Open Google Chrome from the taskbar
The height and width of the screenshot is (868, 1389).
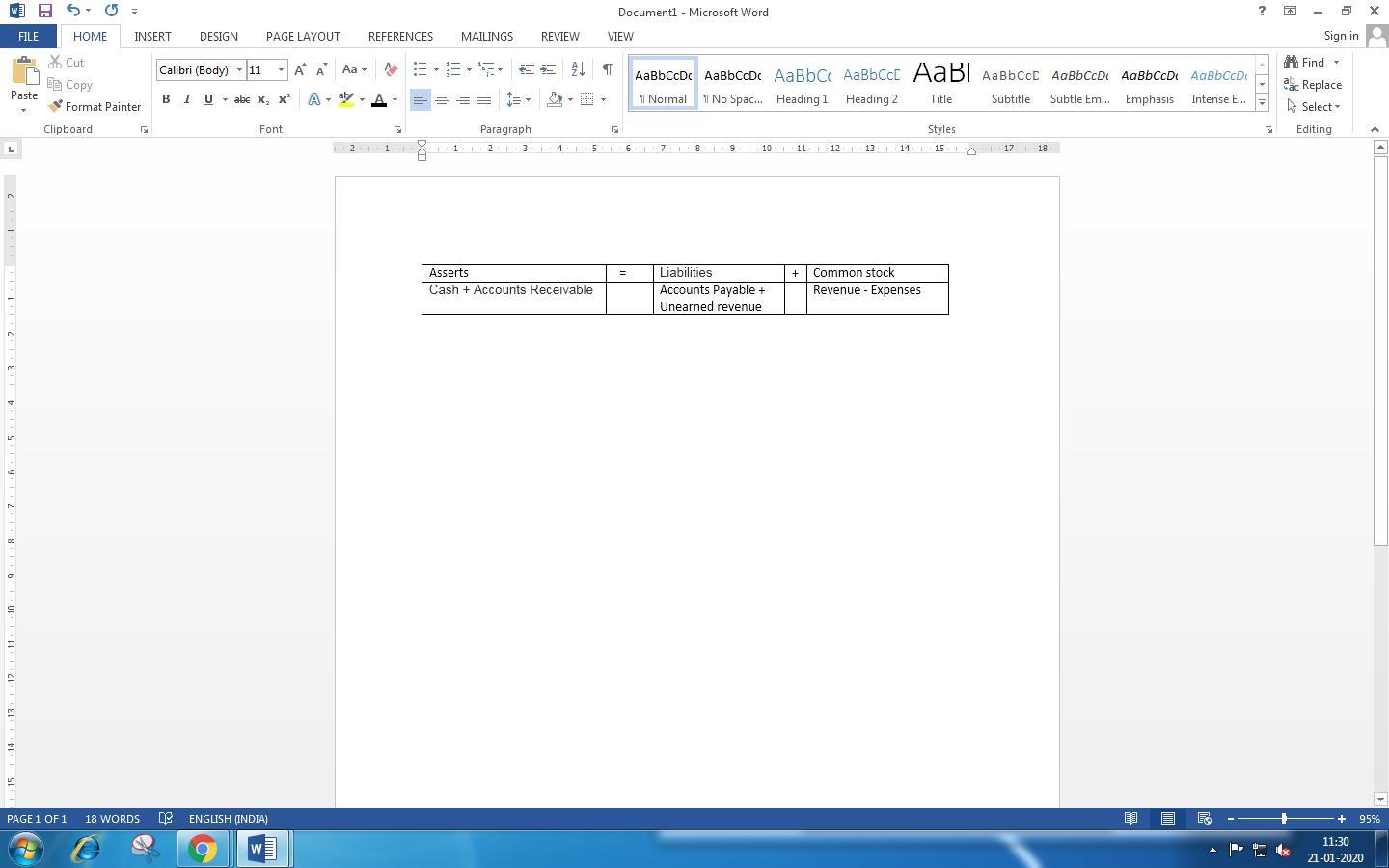pos(203,849)
